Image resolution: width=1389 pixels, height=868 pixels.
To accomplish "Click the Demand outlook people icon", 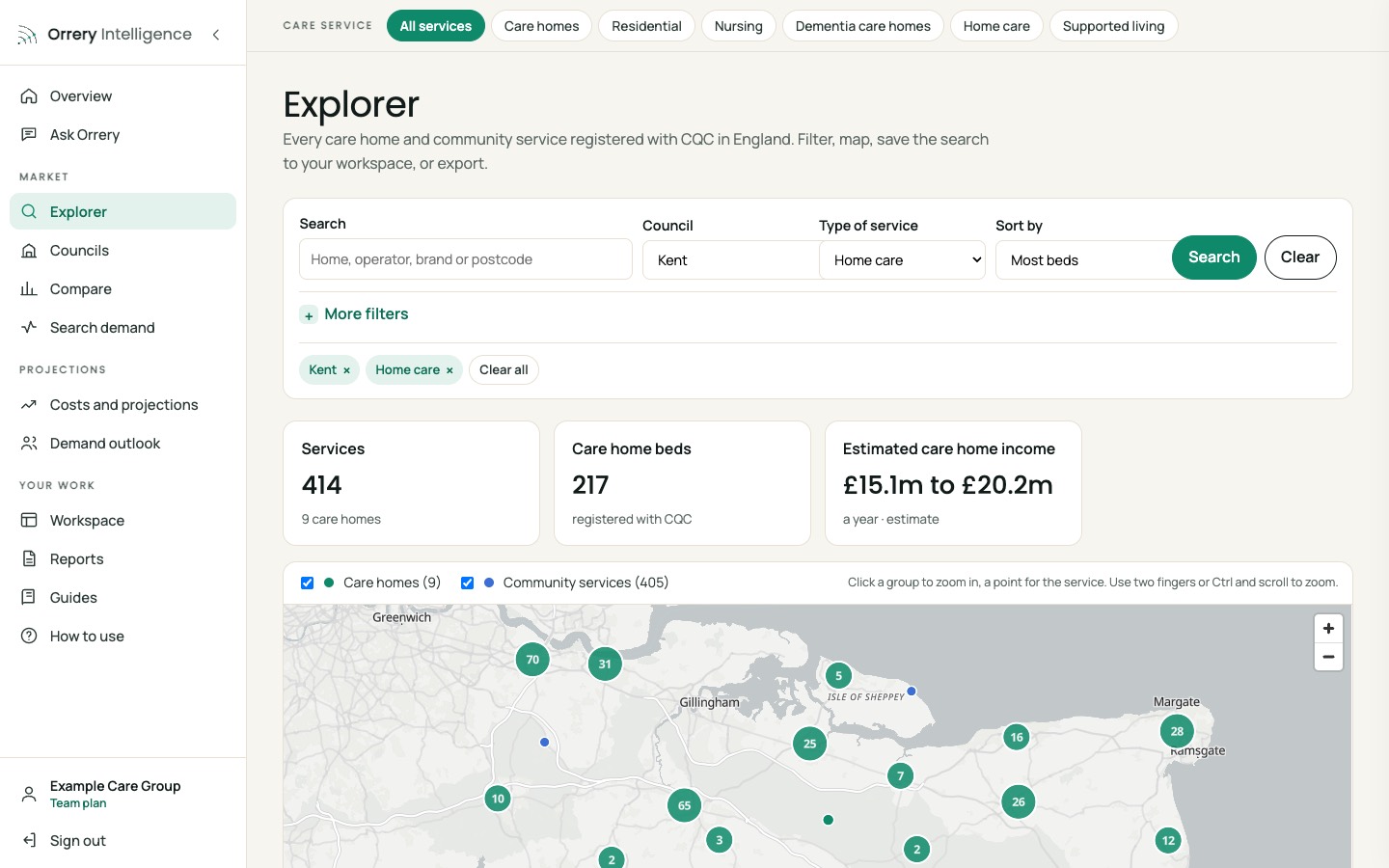I will point(29,444).
